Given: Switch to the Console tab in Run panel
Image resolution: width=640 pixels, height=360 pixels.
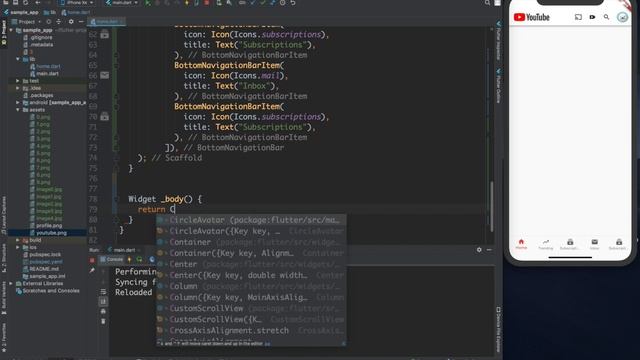Looking at the screenshot, I should pos(112,259).
